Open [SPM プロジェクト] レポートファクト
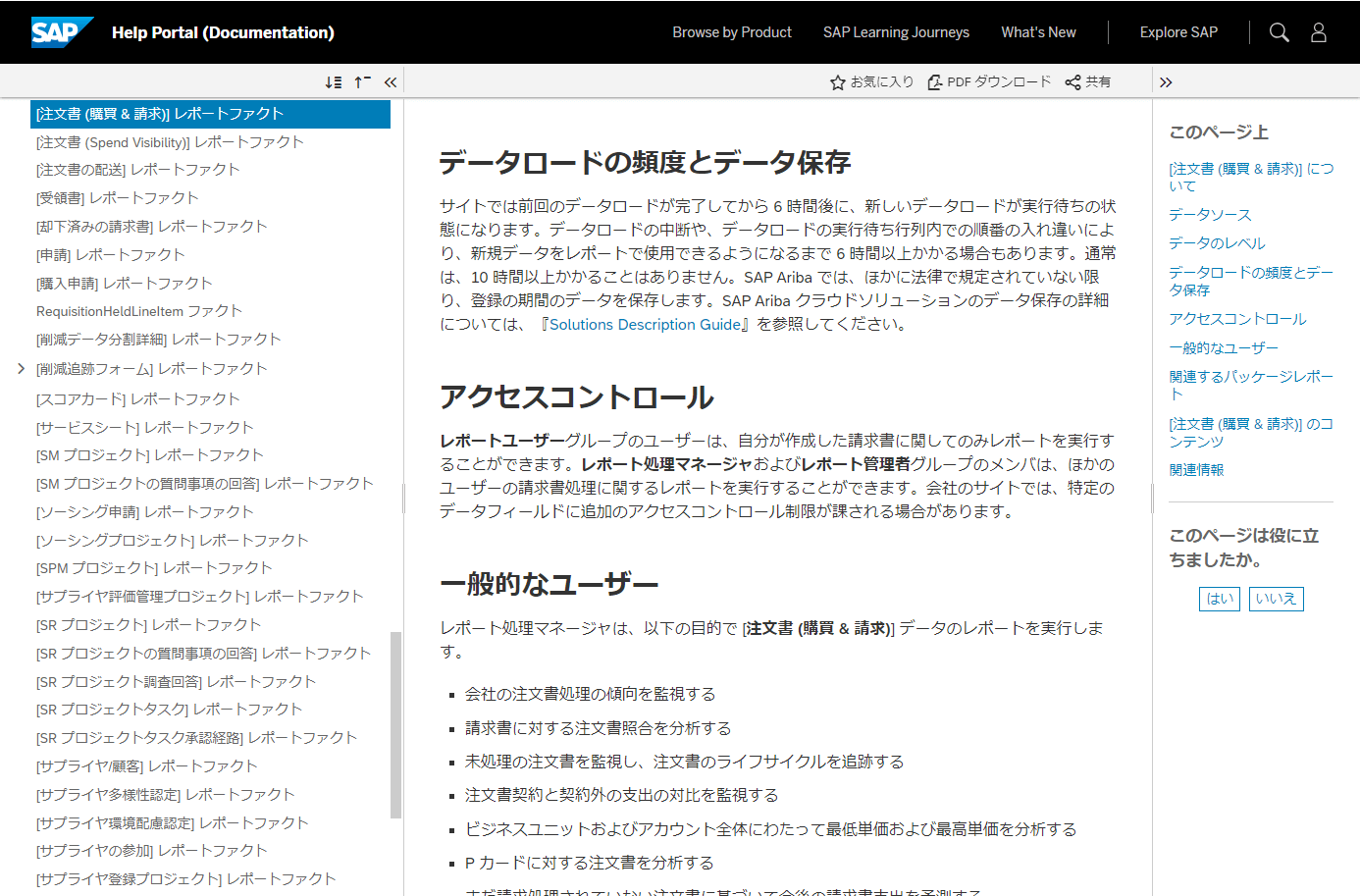Viewport: 1360px width, 896px height. coord(154,568)
